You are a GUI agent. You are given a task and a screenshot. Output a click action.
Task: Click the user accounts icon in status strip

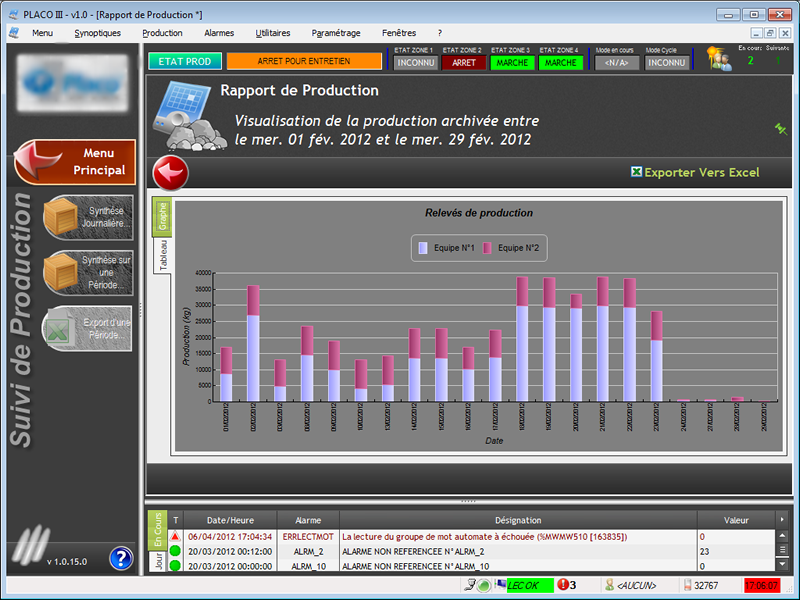point(719,59)
